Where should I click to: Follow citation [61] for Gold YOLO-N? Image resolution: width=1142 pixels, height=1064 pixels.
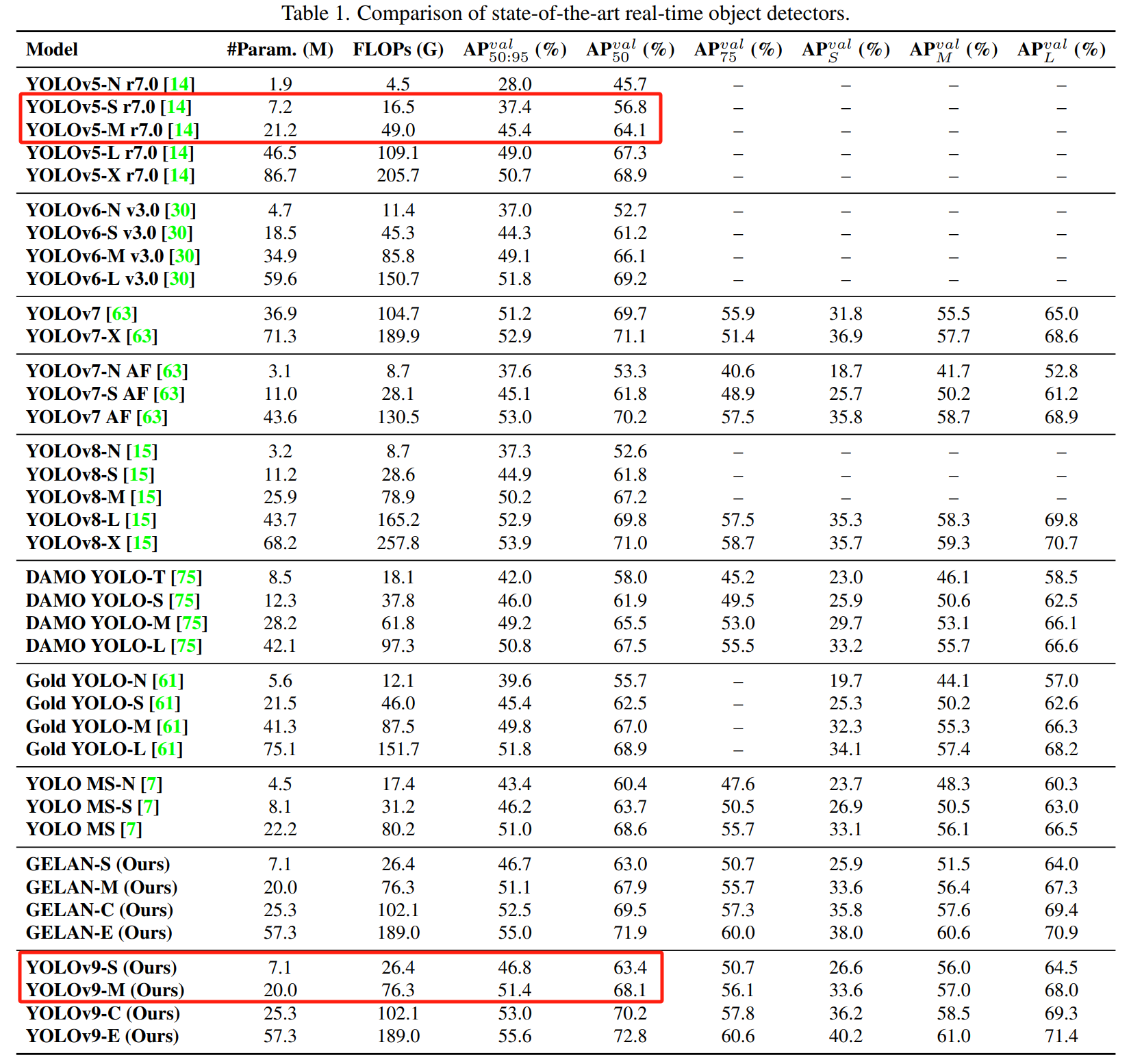168,680
